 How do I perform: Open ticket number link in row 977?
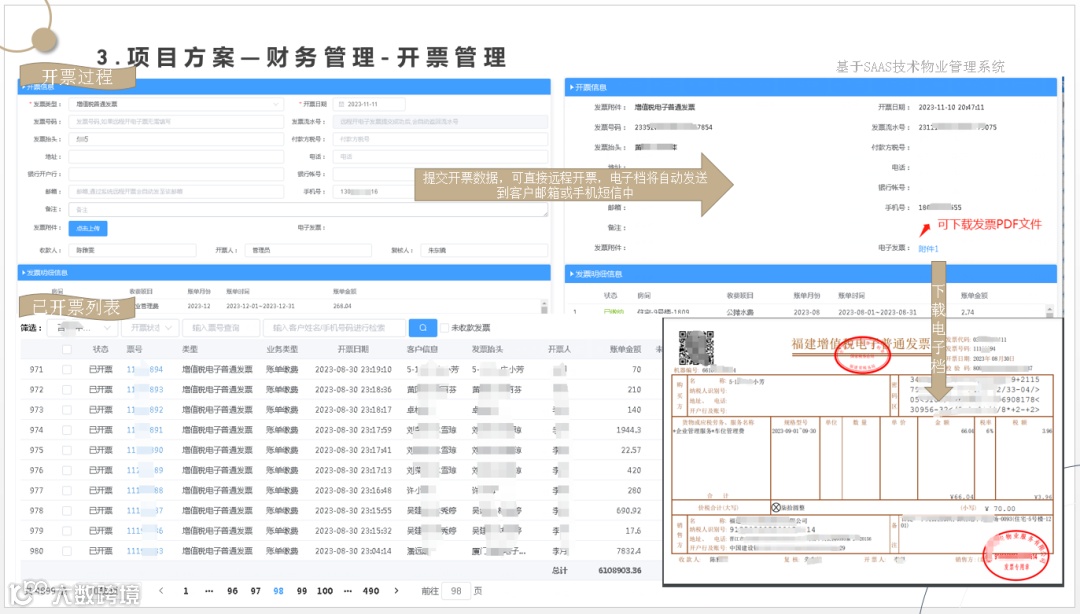145,491
